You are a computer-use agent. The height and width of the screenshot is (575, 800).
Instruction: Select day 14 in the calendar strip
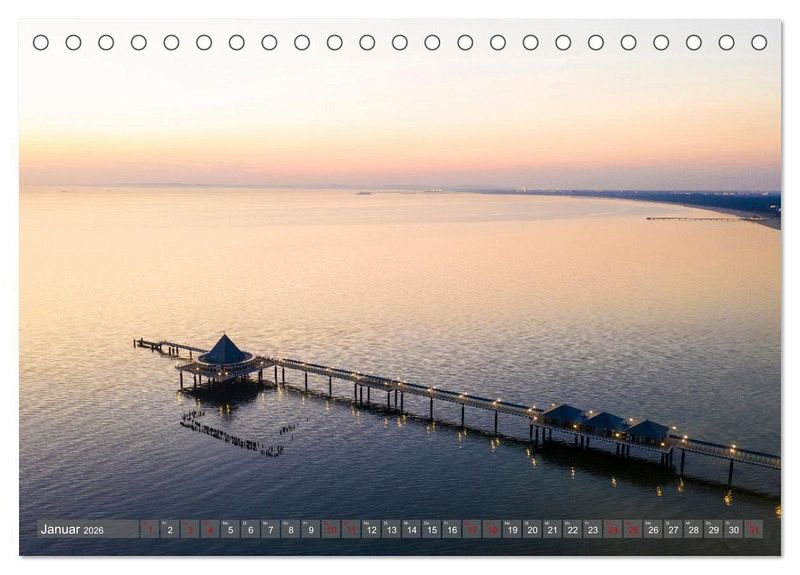point(412,529)
